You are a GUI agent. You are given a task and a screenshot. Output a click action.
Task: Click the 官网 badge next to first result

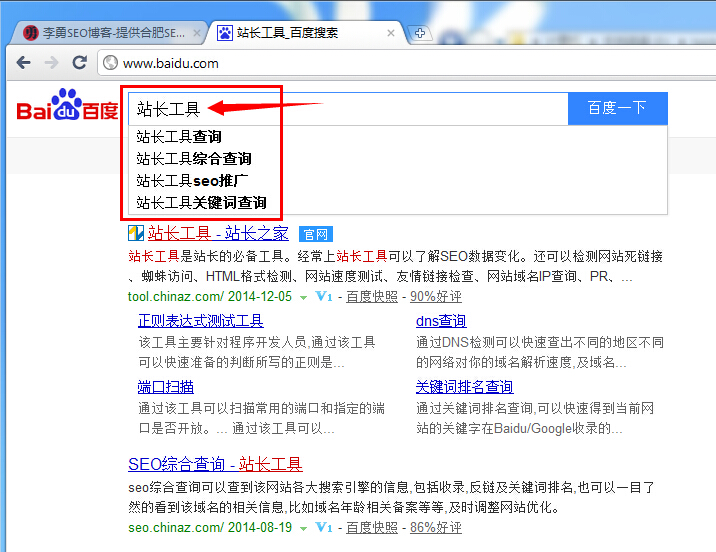click(316, 234)
